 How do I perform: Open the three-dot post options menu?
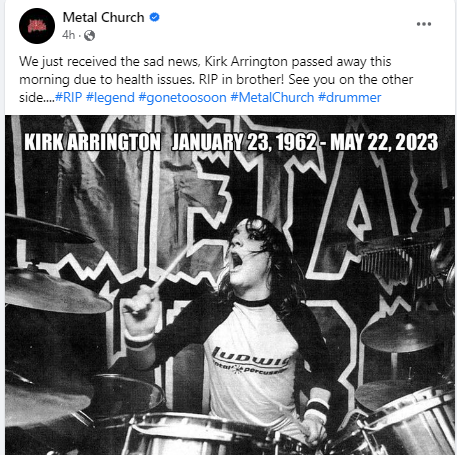[424, 24]
